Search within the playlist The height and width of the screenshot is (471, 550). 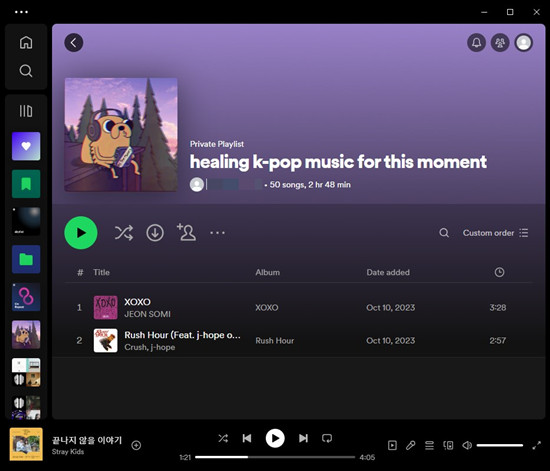[x=444, y=233]
